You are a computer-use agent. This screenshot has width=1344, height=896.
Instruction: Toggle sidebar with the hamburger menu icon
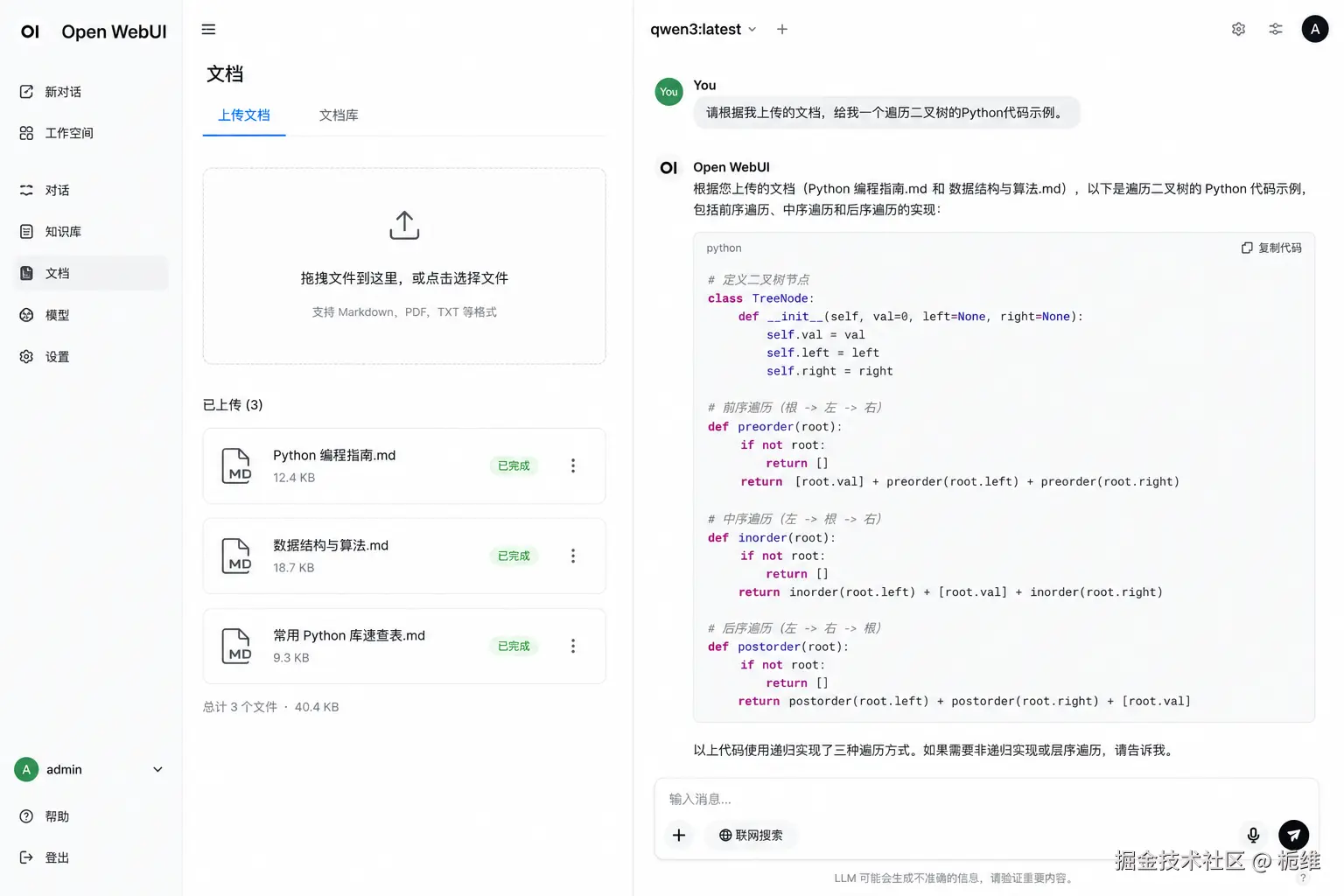[x=208, y=30]
